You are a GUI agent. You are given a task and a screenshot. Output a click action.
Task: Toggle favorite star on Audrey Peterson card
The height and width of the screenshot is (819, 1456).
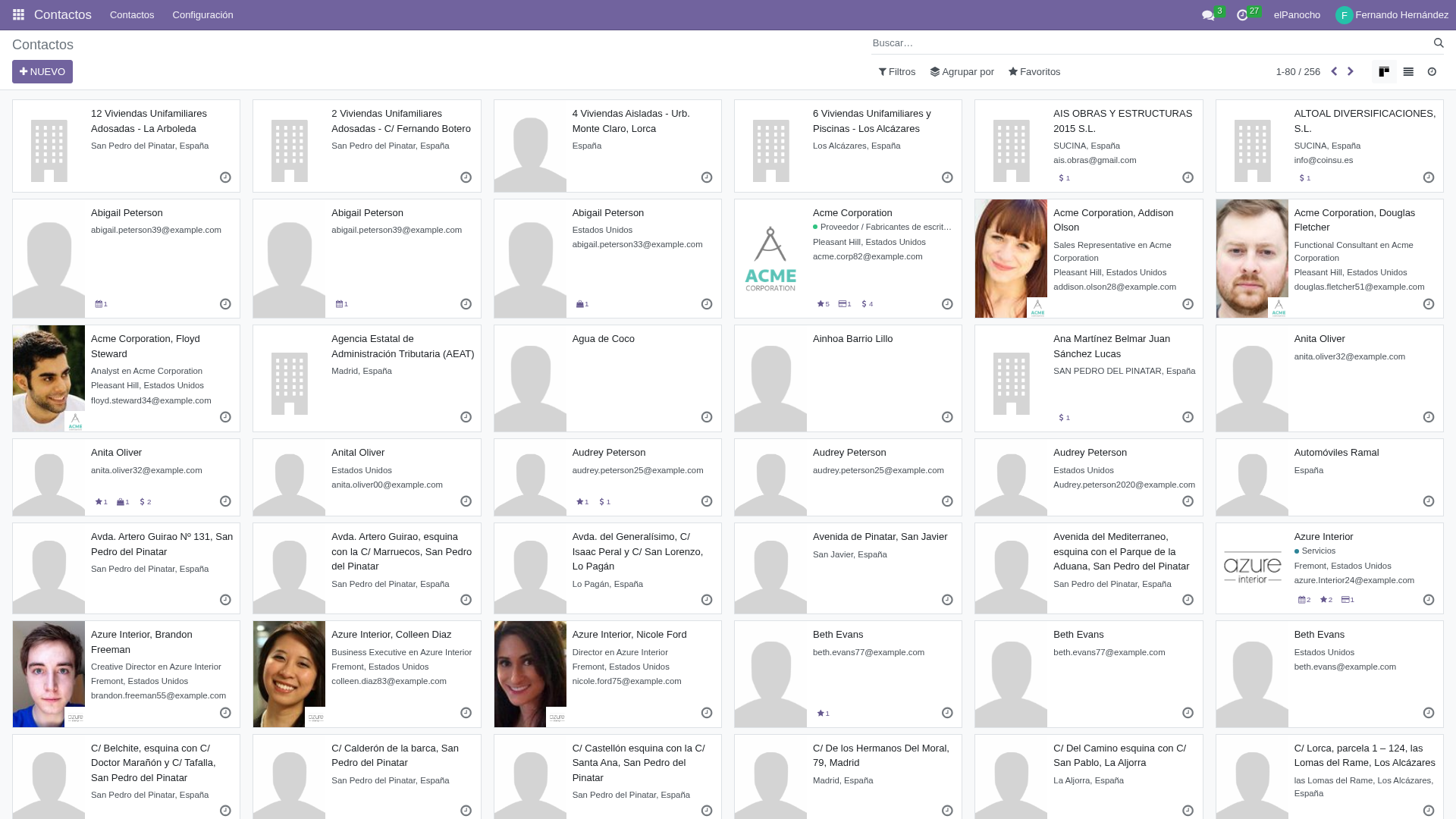(x=580, y=501)
